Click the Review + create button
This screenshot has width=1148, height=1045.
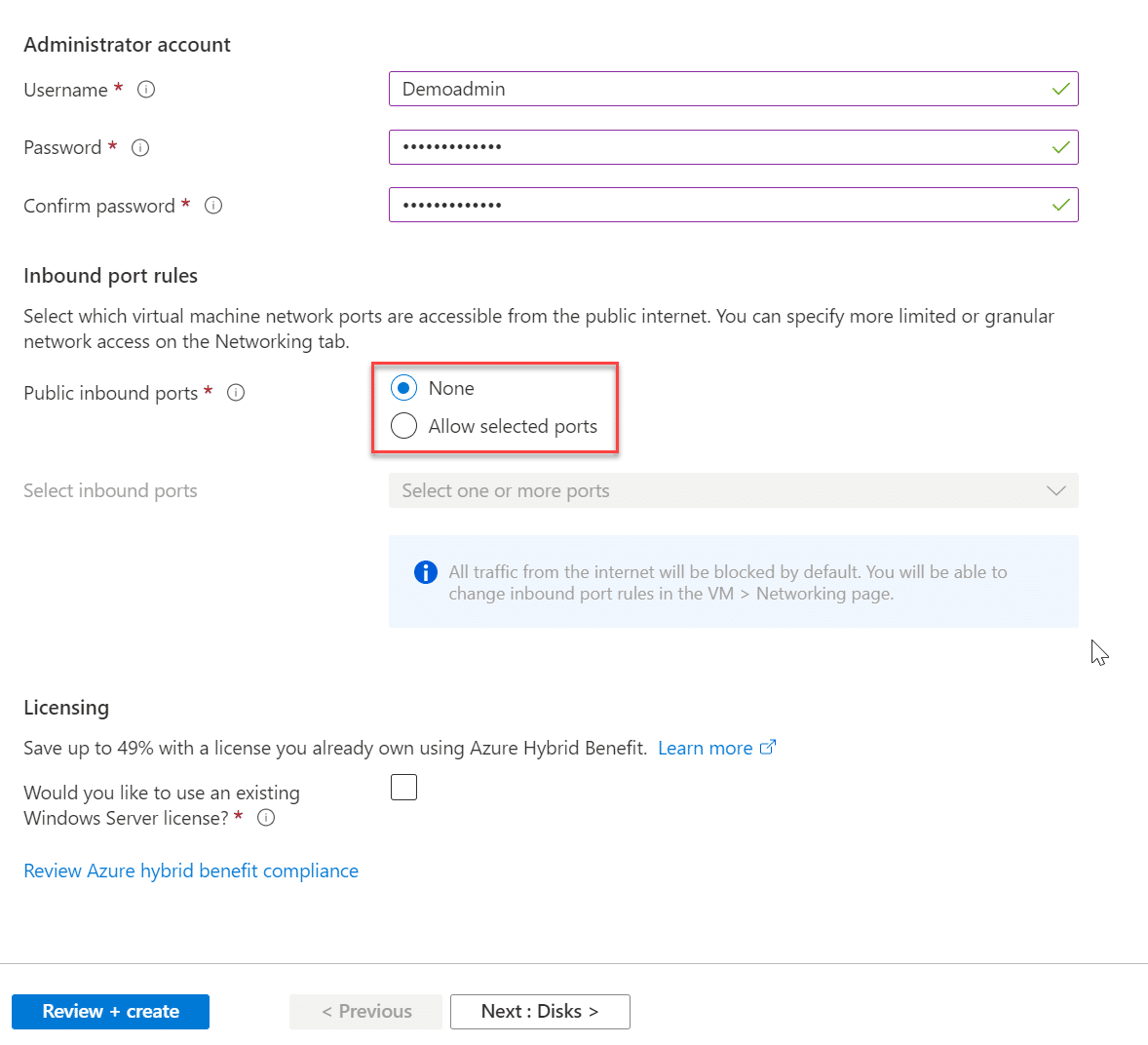coord(110,1011)
